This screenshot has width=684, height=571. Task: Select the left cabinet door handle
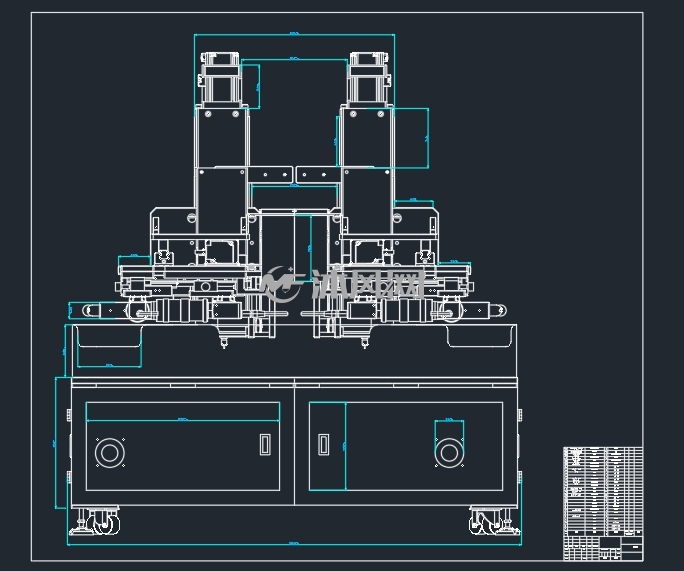[265, 444]
